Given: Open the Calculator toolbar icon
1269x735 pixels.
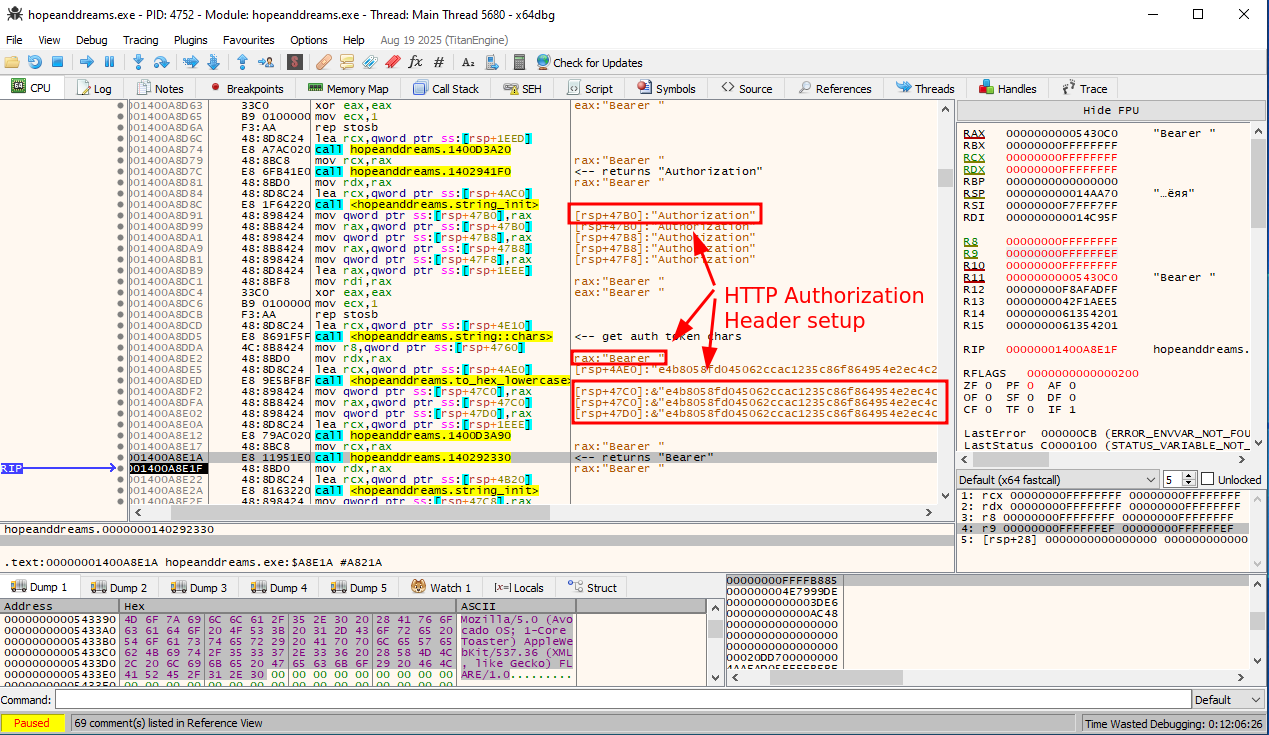Looking at the screenshot, I should click(520, 62).
